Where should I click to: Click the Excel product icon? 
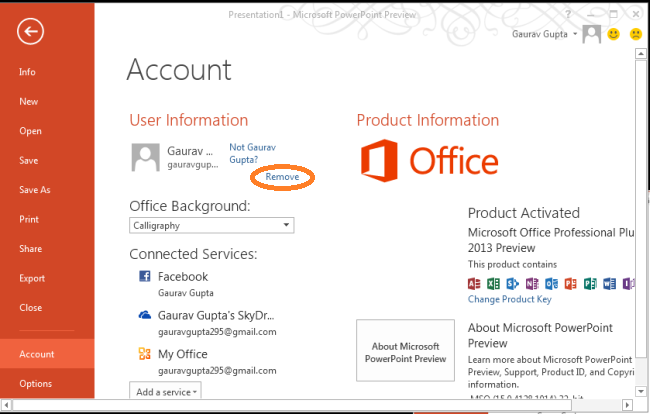[493, 283]
